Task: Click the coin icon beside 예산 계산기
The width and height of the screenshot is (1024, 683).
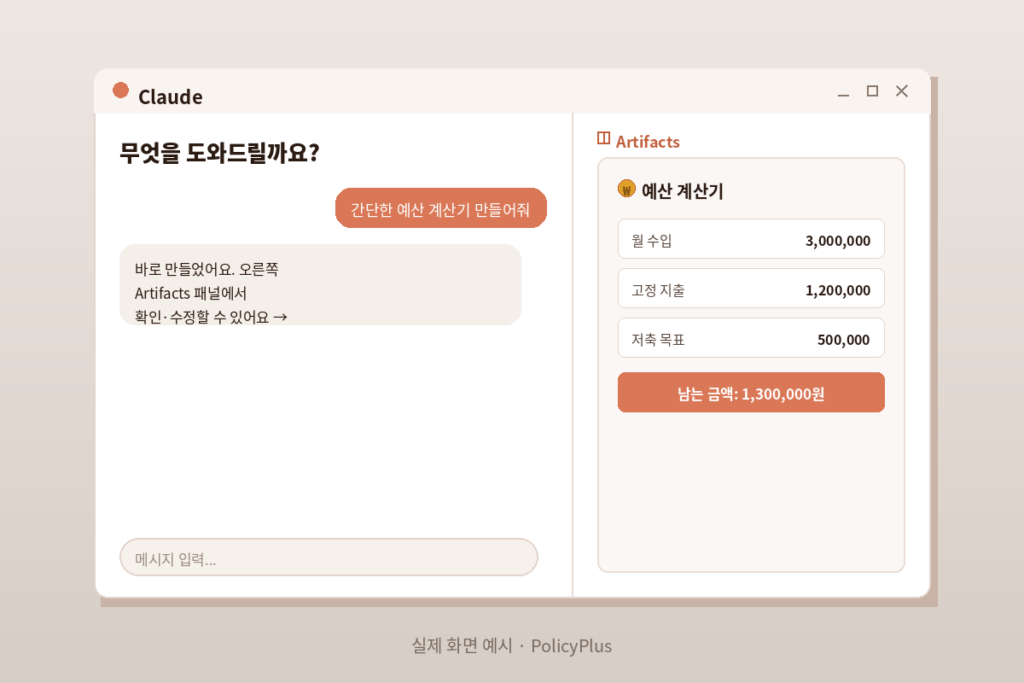Action: click(x=626, y=189)
